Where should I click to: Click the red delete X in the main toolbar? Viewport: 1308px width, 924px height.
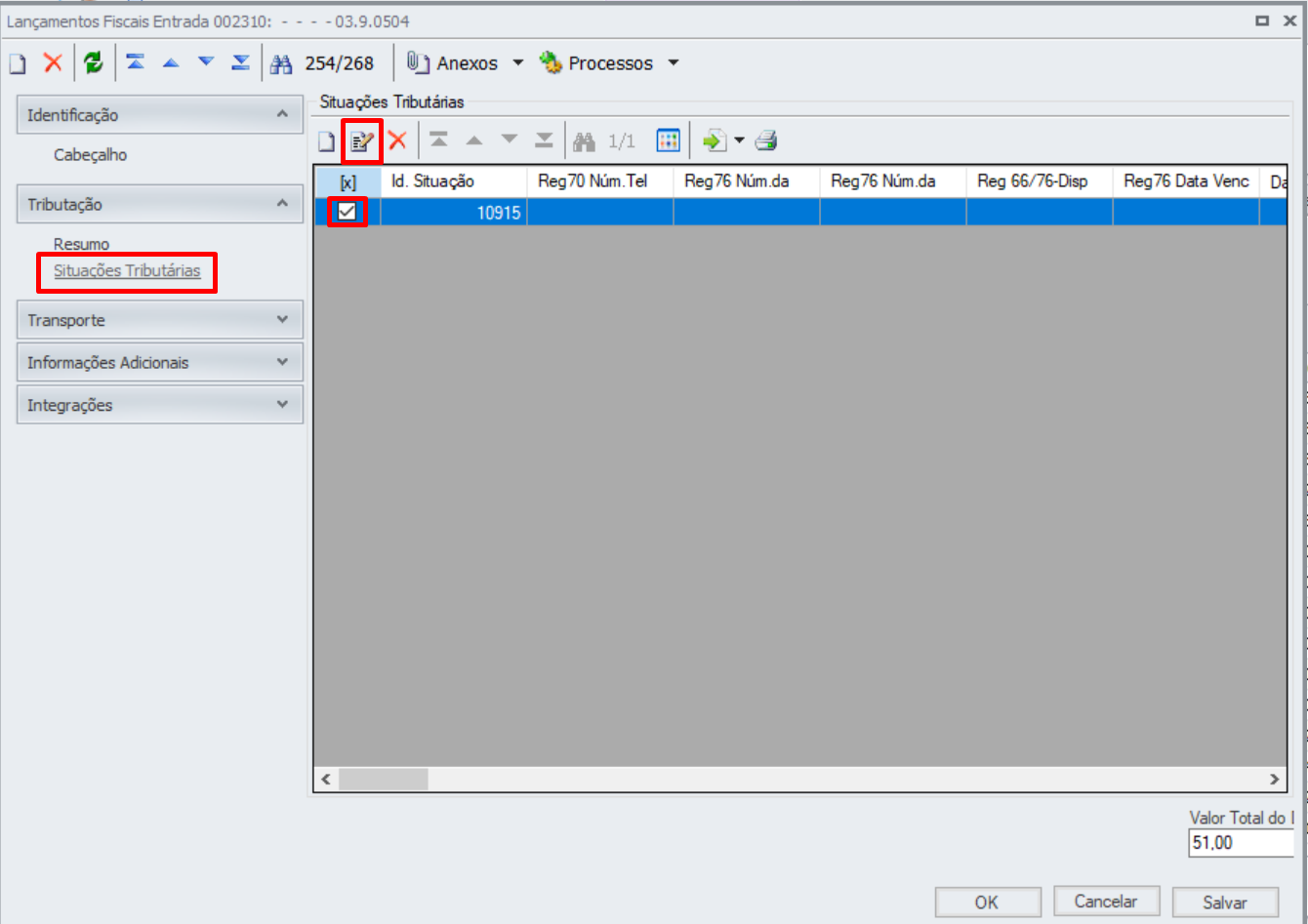click(53, 63)
